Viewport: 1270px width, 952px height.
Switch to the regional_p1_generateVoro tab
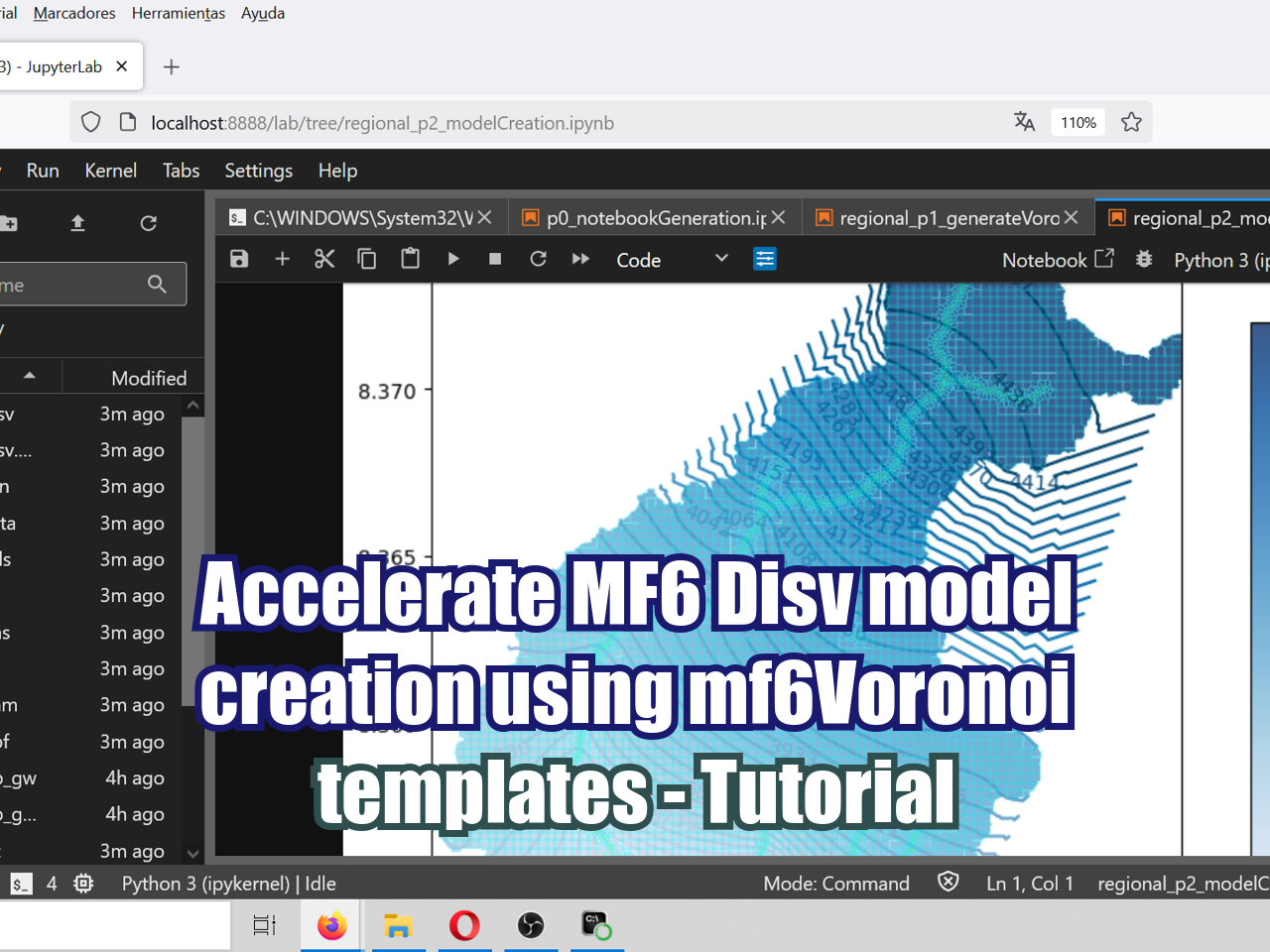[943, 217]
